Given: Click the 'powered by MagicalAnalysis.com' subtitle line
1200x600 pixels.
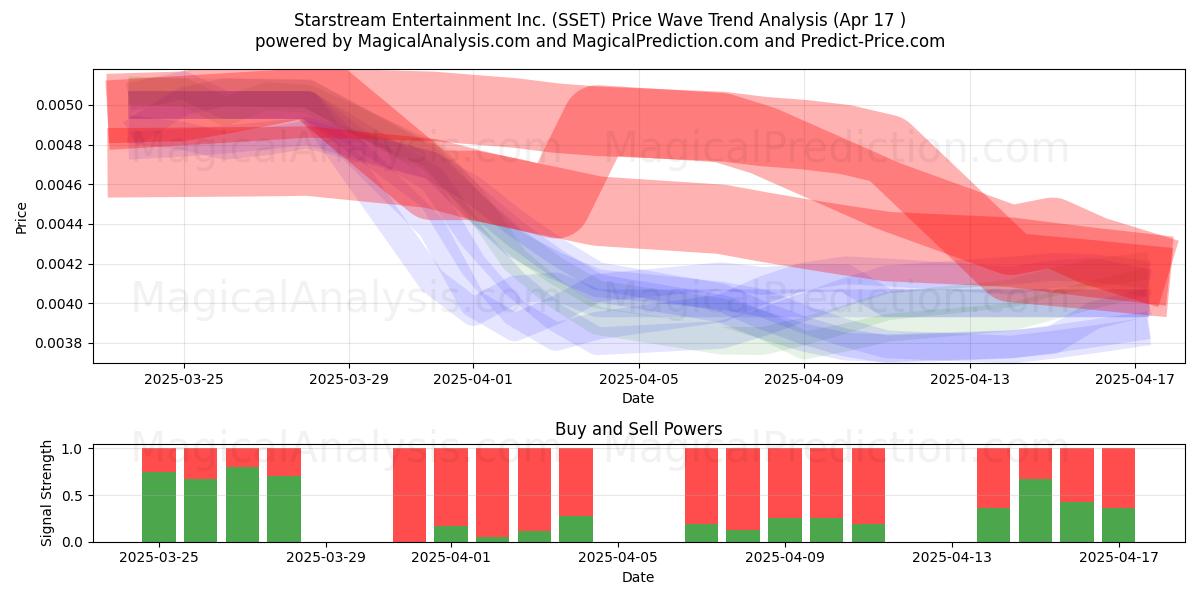Looking at the screenshot, I should (x=600, y=41).
